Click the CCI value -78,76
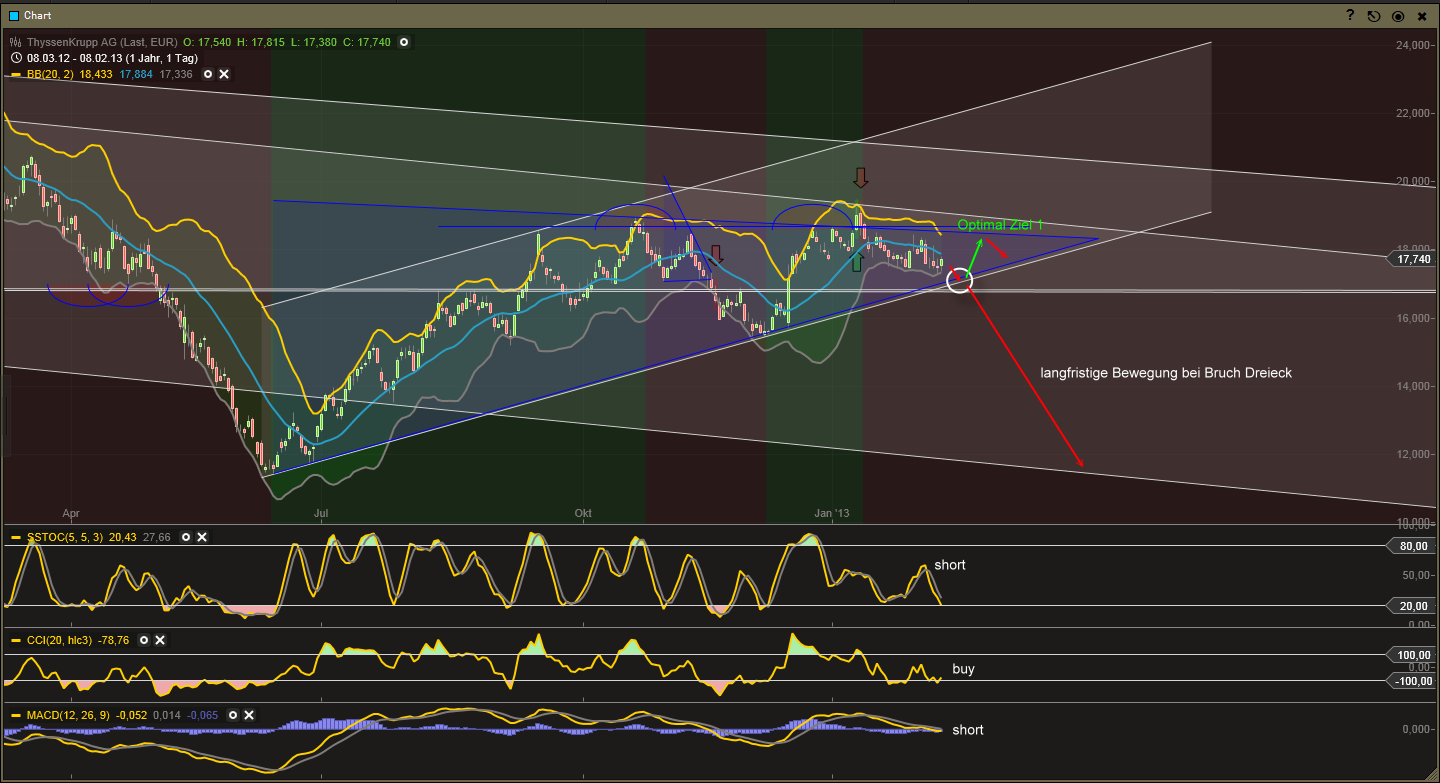 (115, 640)
